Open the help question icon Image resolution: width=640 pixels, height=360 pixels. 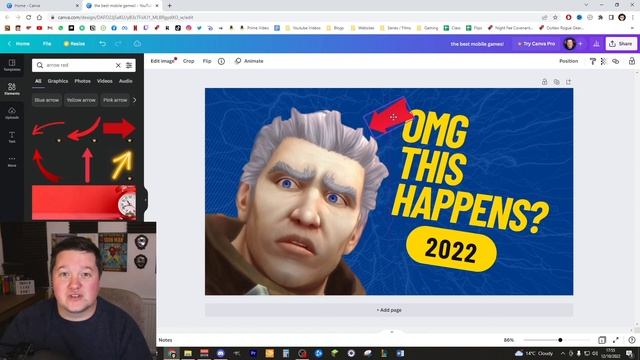[x=632, y=340]
